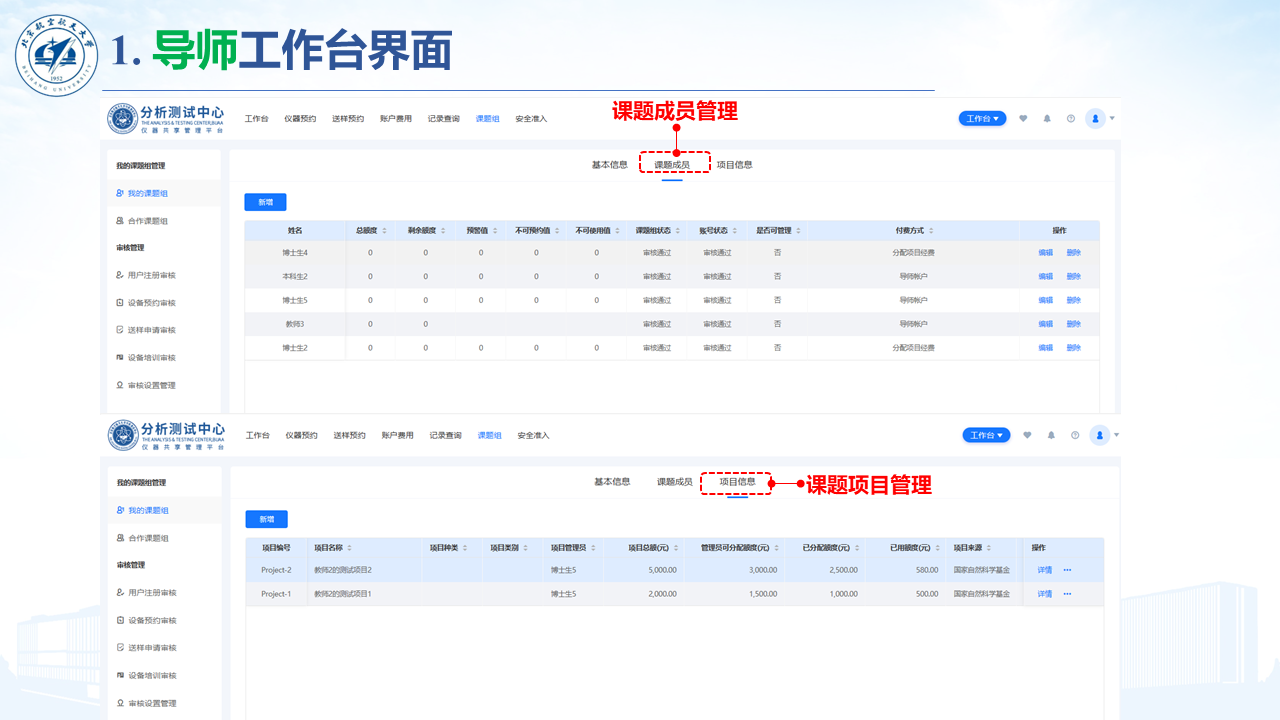Click the user avatar icon in the lower header
The image size is (1280, 720).
point(1100,435)
